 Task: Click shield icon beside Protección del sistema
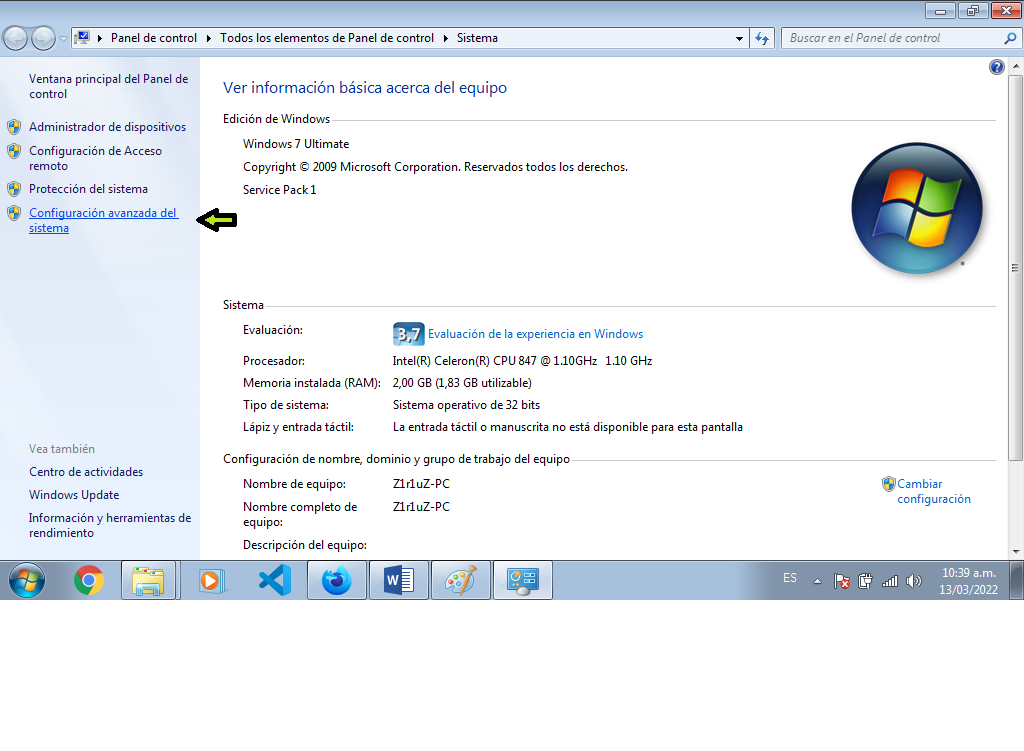14,189
